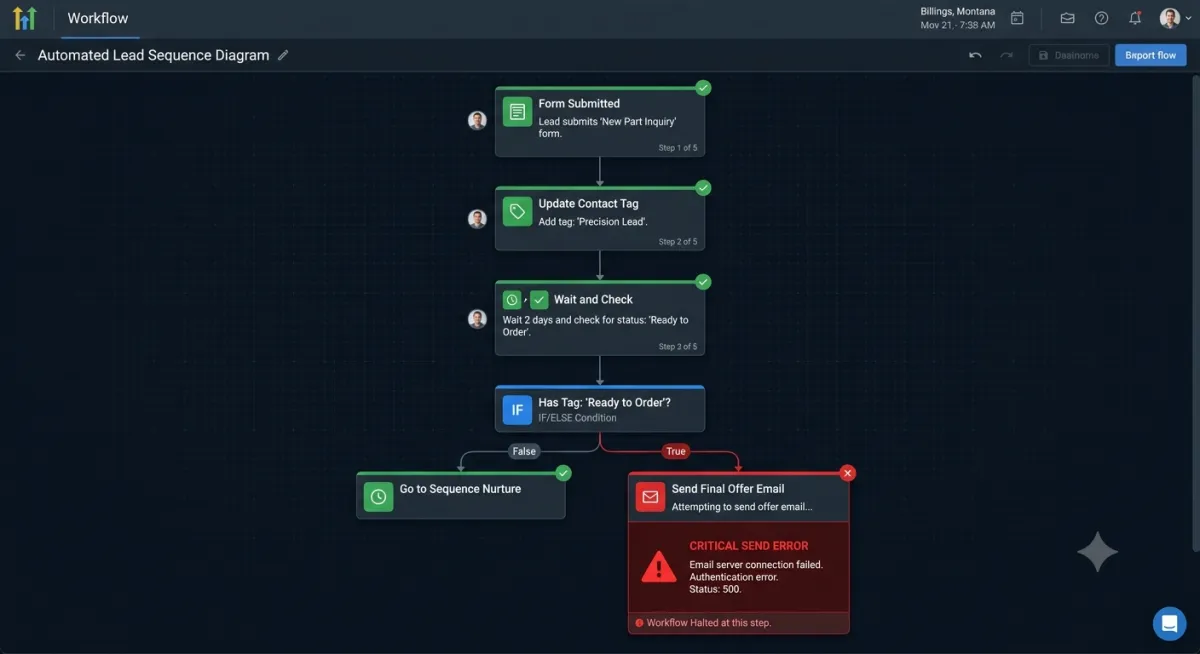Click the app logo with arrows
The image size is (1200, 654).
25,18
